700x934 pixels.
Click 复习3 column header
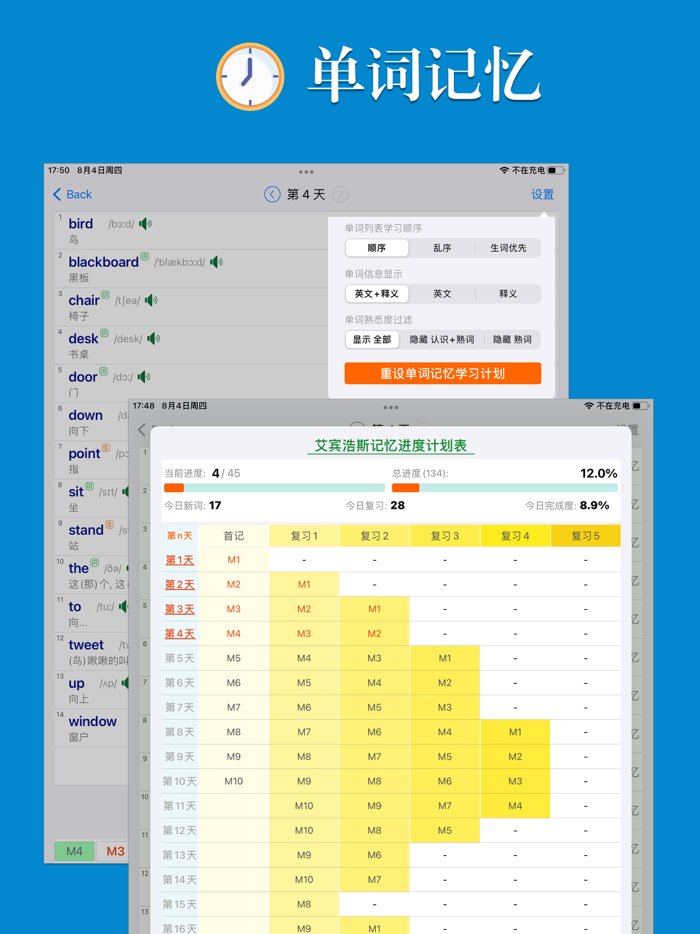[x=444, y=536]
